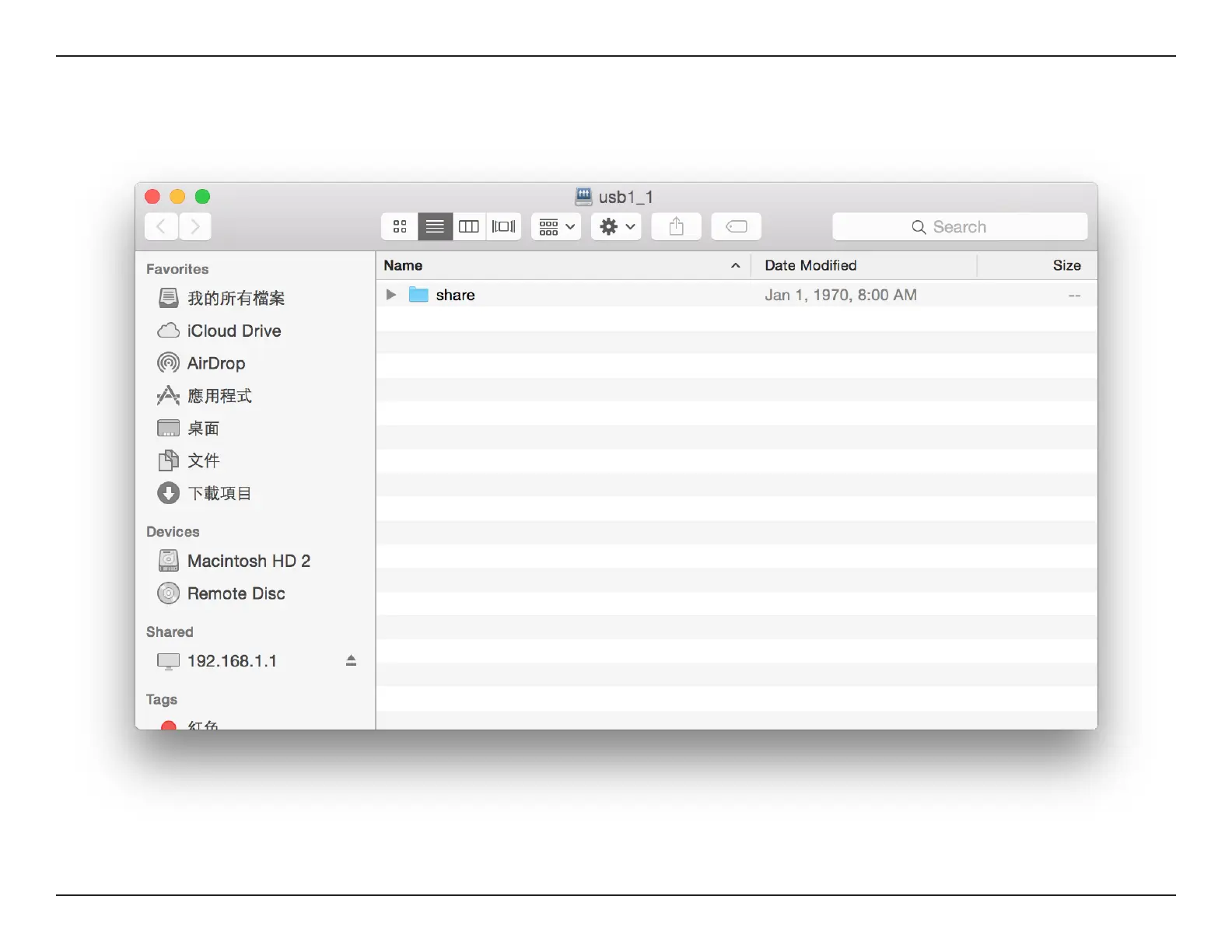Go back with the left arrow

tap(161, 226)
